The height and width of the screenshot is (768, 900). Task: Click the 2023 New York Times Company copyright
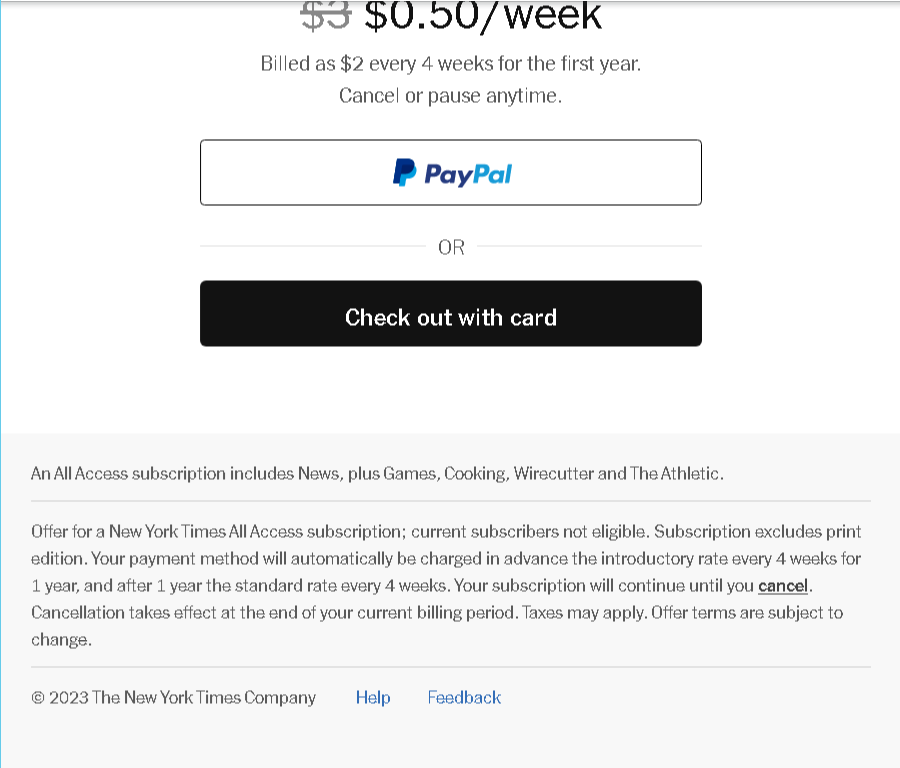point(173,697)
